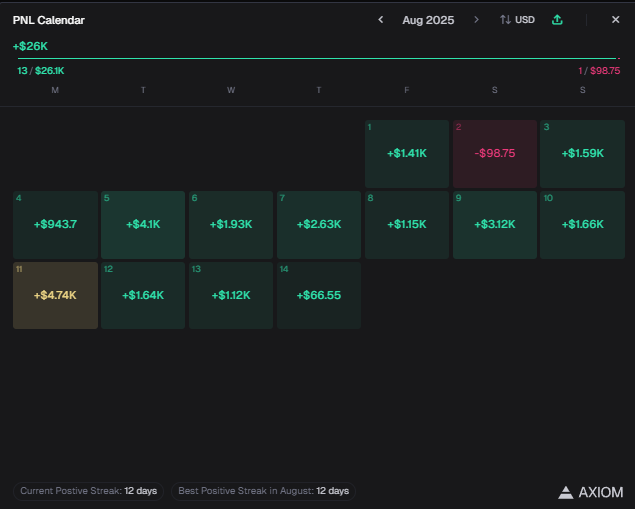Viewport: 635px width, 509px height.
Task: Toggle the USD currency display
Action: (x=517, y=19)
